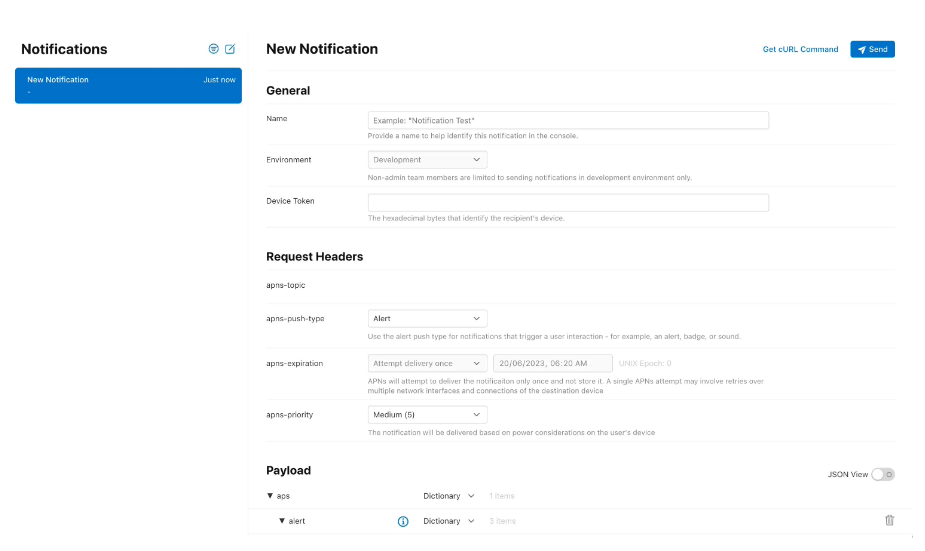Toggle the JSON View switch
Image resolution: width=925 pixels, height=551 pixels.
click(882, 474)
